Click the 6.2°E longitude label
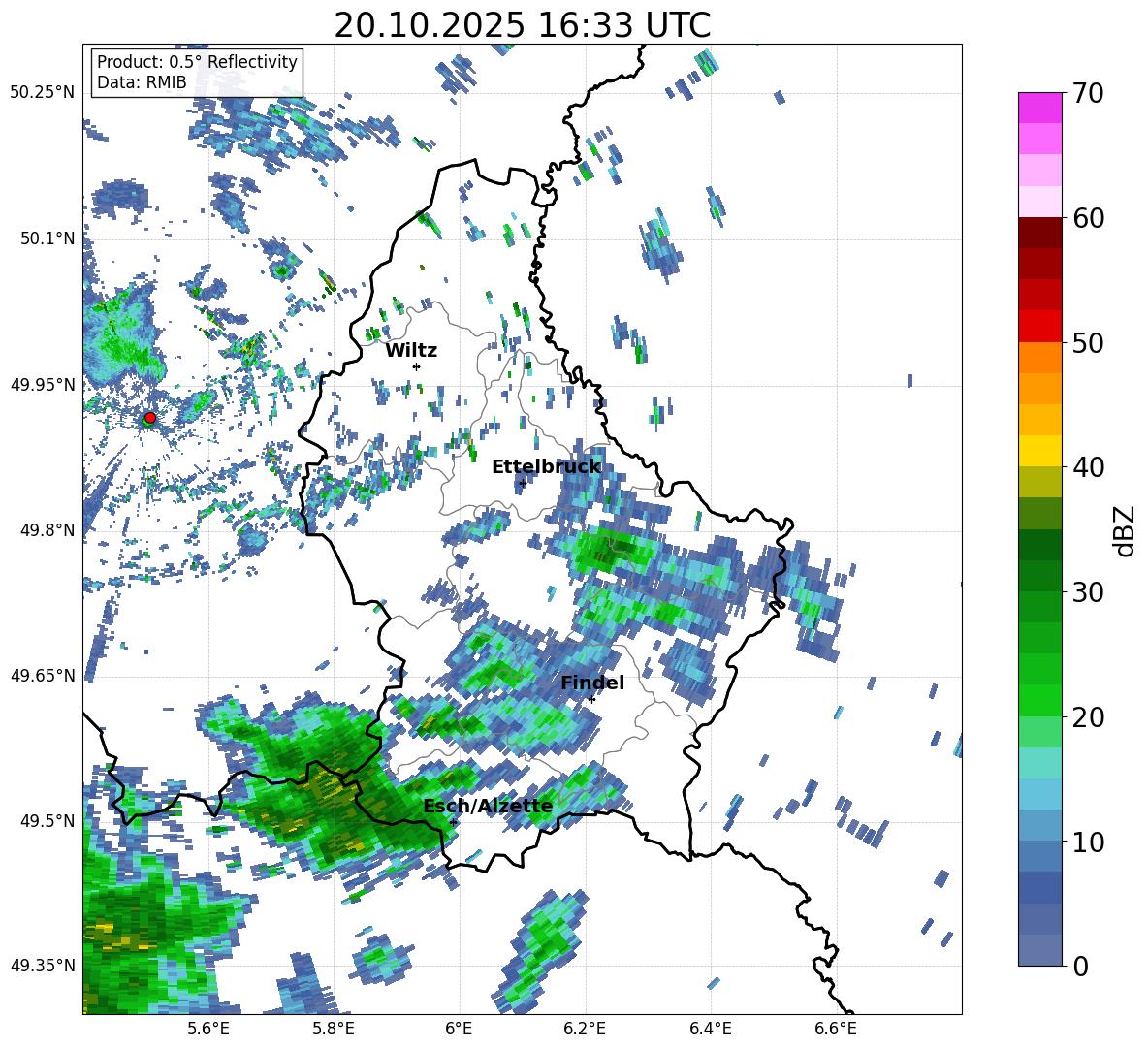Screen dimensions: 1148x1048 point(585,1029)
